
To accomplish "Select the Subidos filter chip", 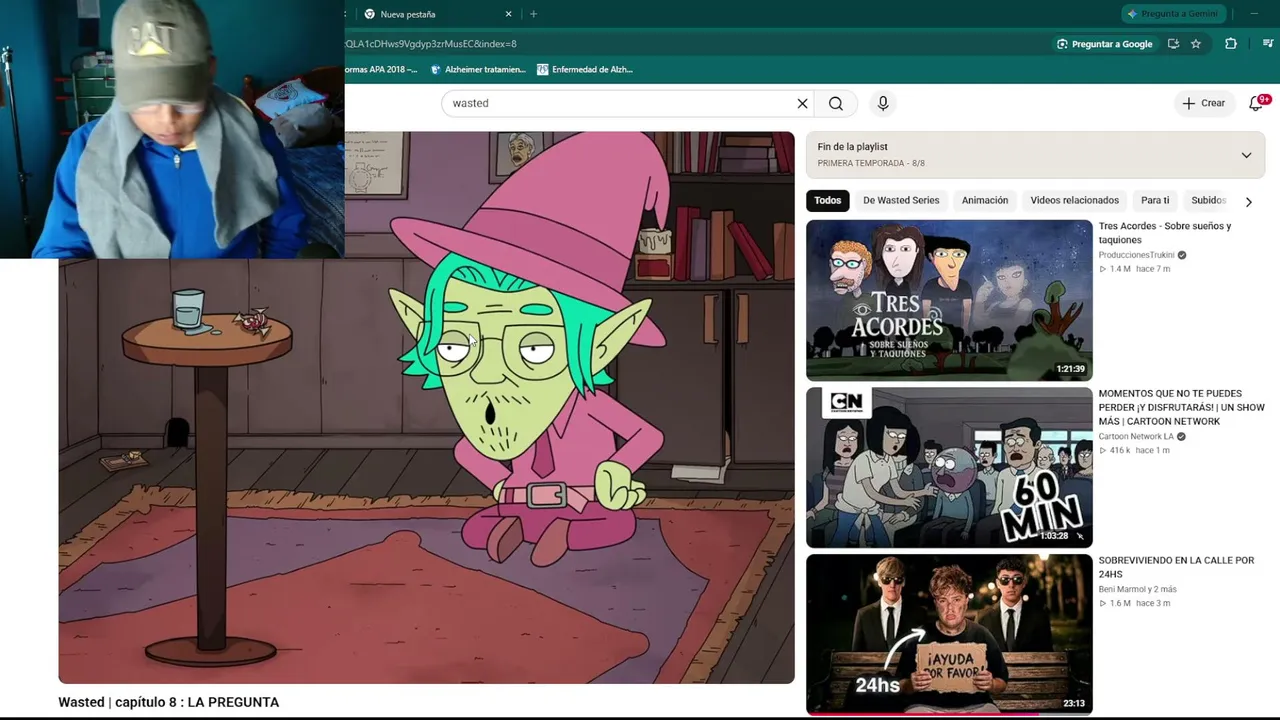I will click(1209, 200).
